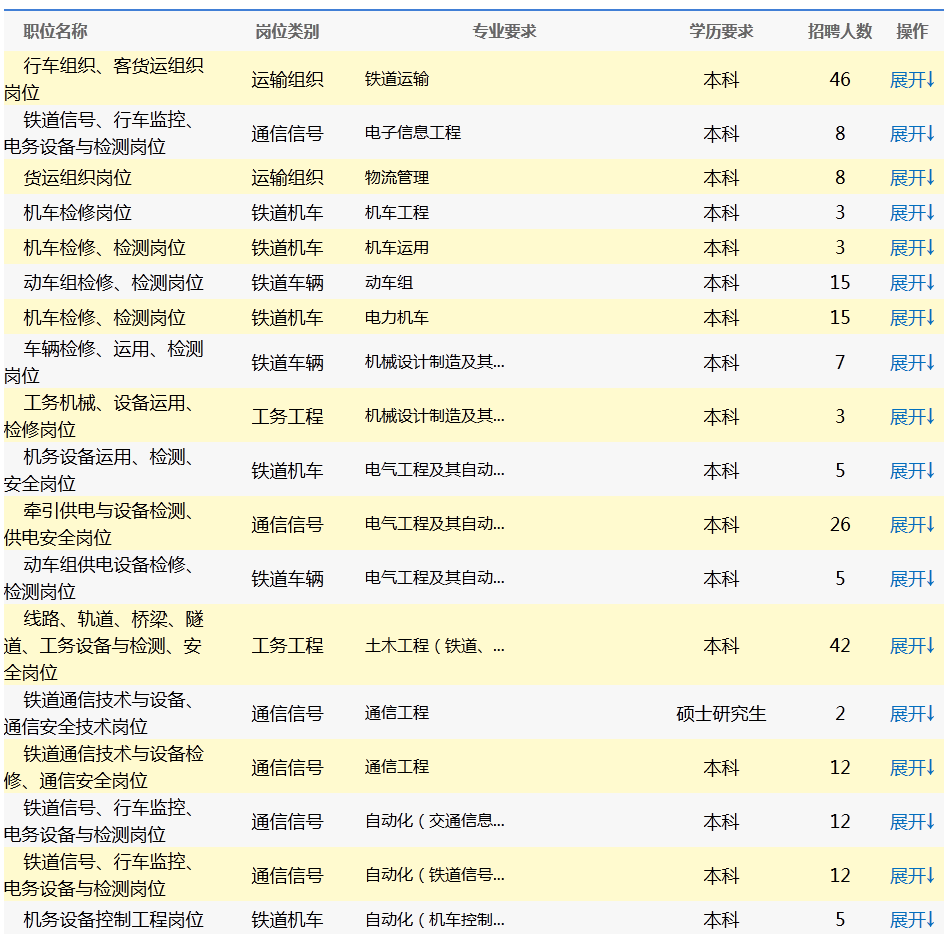Click the 自动化(铁道信号 major text
949x934 pixels.
tap(434, 875)
